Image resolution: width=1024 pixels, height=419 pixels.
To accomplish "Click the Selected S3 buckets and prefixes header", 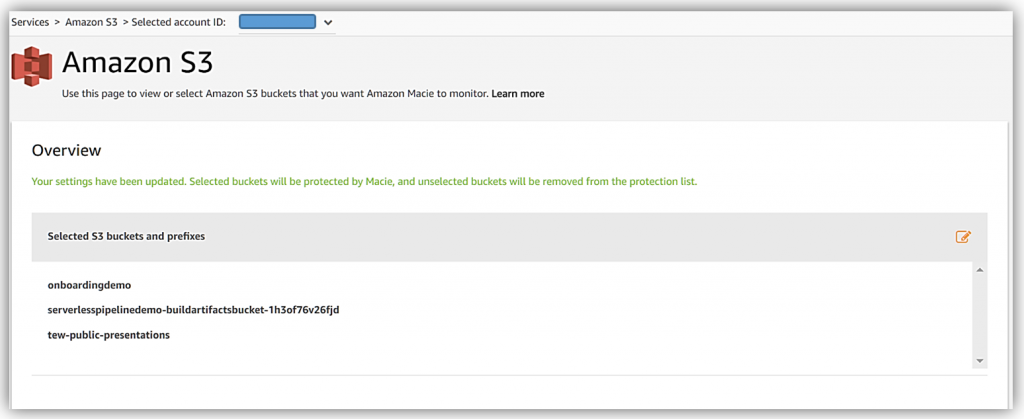I will tap(126, 237).
